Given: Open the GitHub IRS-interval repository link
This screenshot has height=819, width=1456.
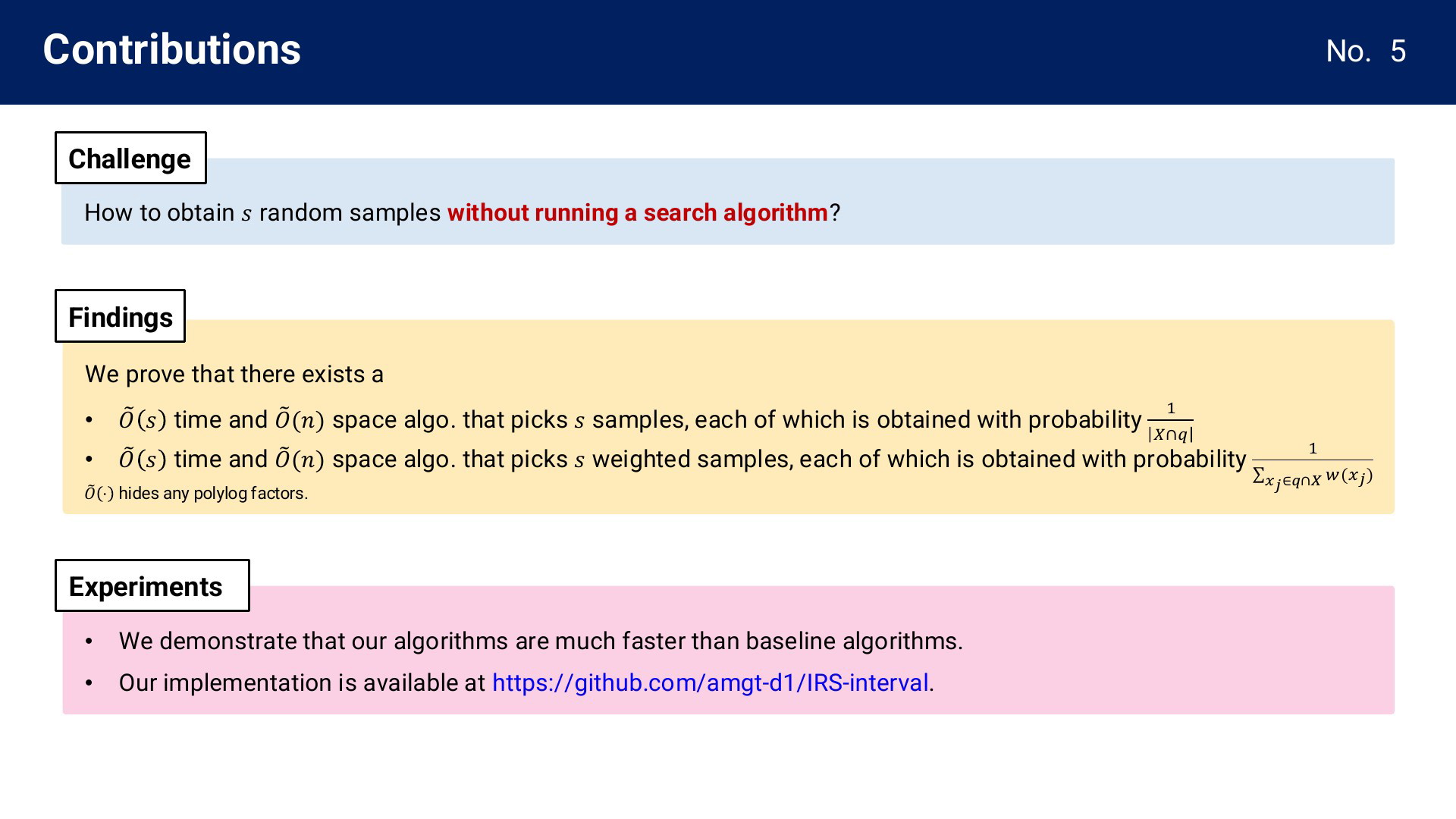Looking at the screenshot, I should click(x=711, y=682).
